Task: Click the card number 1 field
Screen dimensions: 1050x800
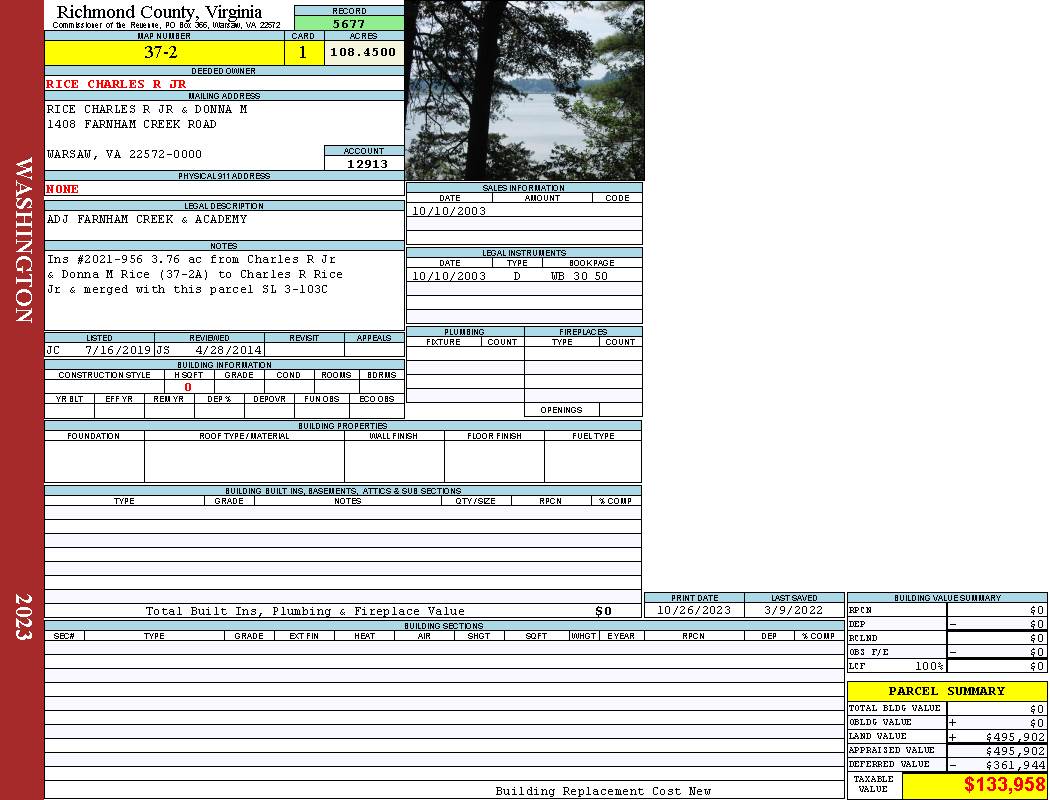Action: 303,53
